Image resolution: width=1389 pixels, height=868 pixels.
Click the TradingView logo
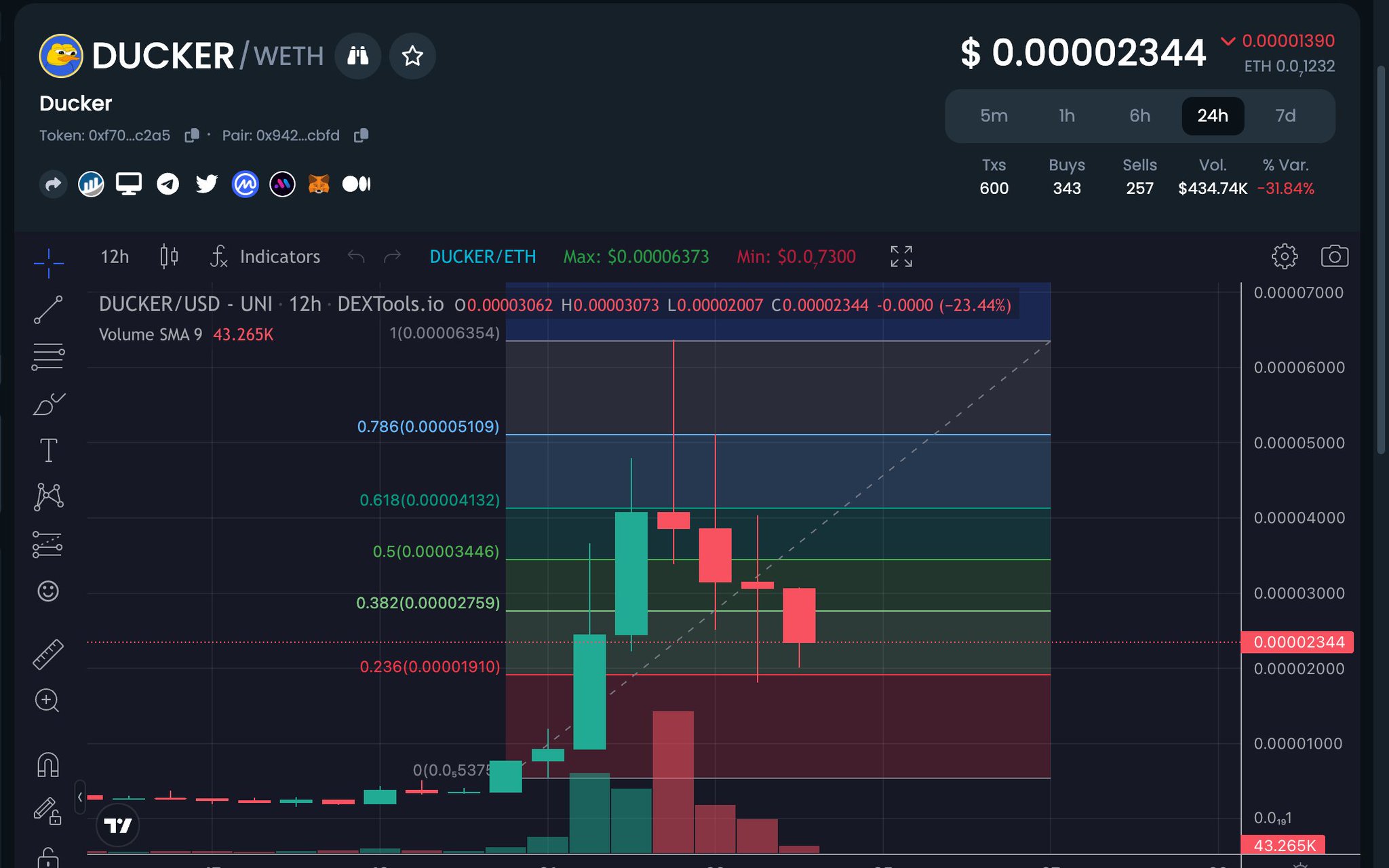pyautogui.click(x=119, y=825)
